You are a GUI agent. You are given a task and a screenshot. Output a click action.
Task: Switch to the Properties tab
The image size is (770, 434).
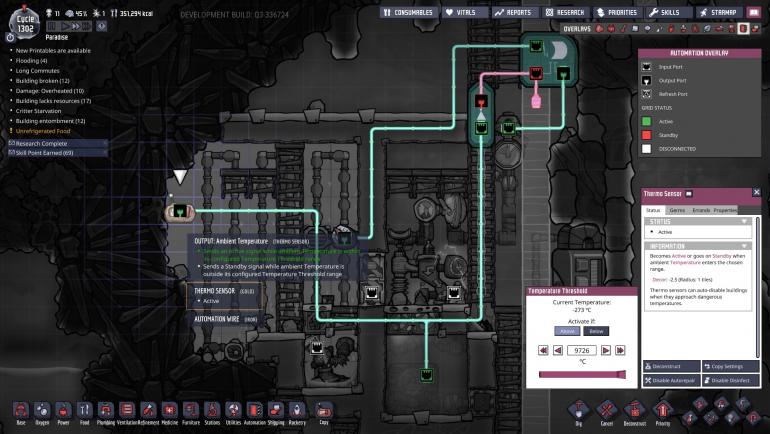pos(725,210)
